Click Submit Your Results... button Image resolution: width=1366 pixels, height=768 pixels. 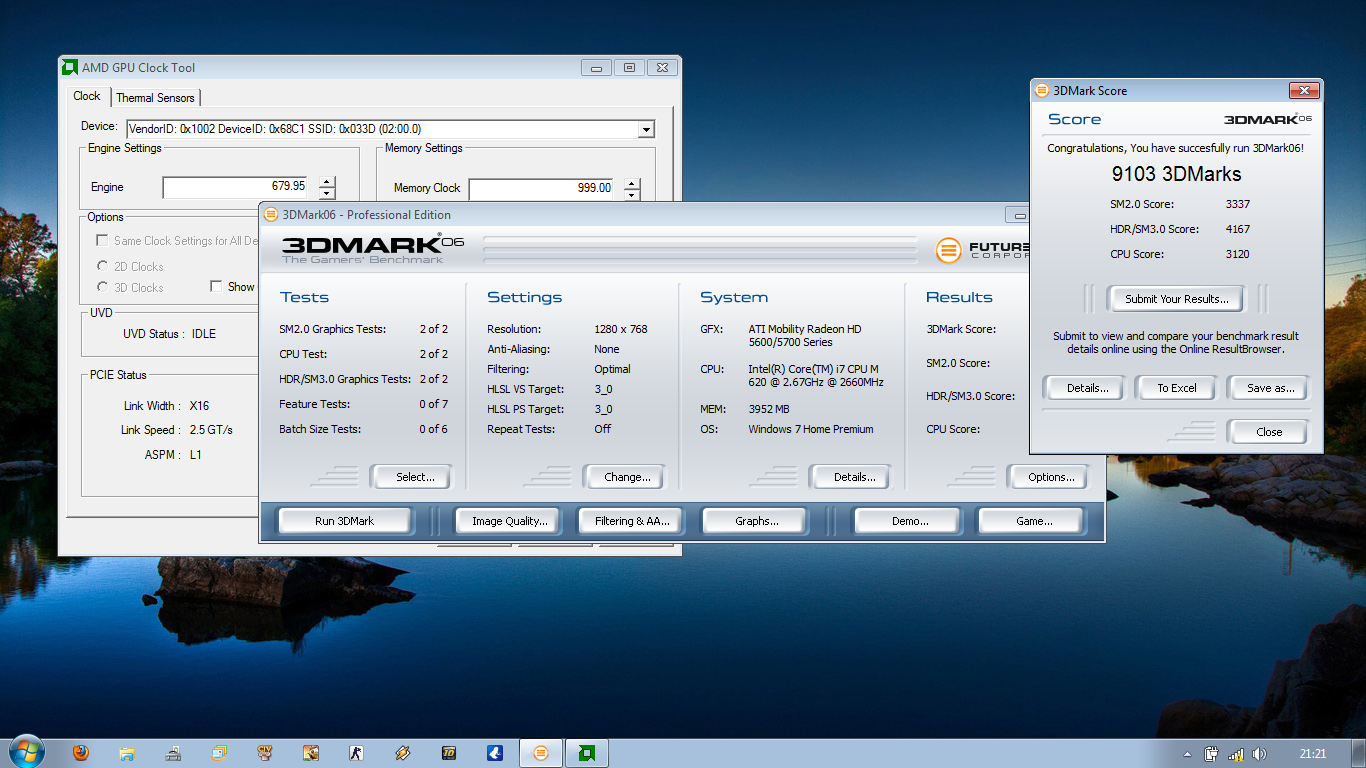coord(1175,299)
